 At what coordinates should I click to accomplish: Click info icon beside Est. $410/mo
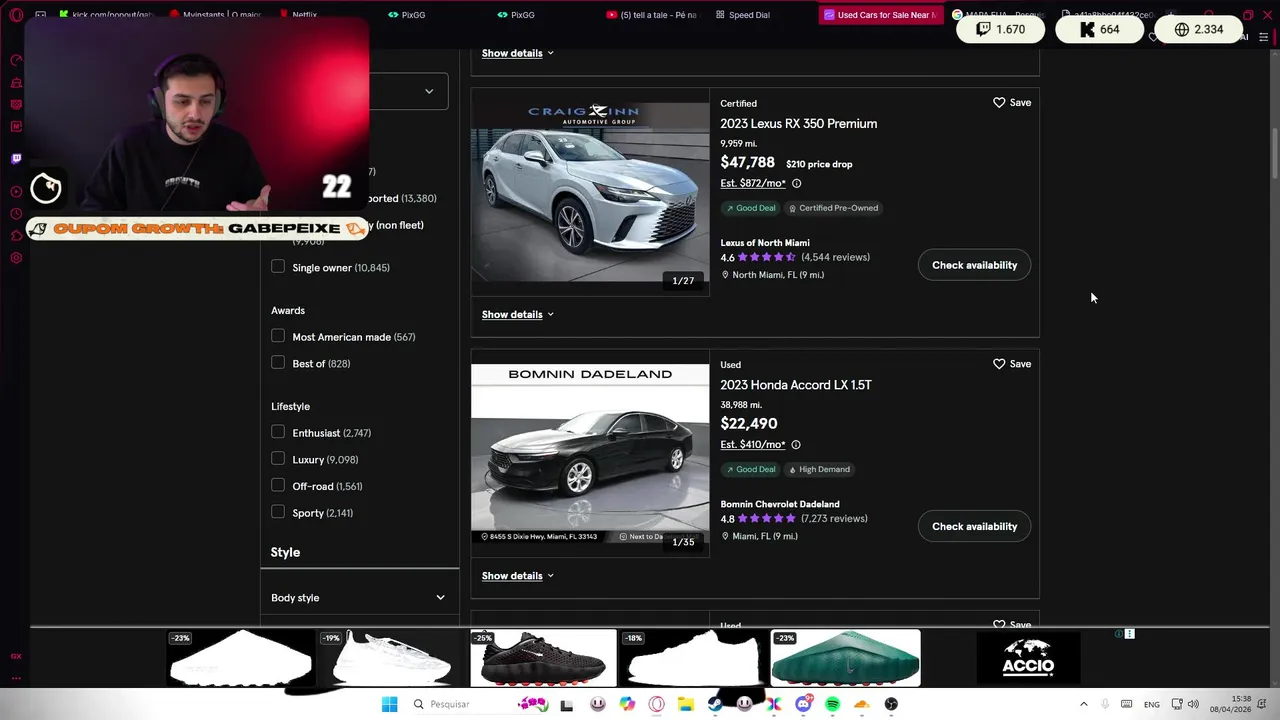pos(796,445)
